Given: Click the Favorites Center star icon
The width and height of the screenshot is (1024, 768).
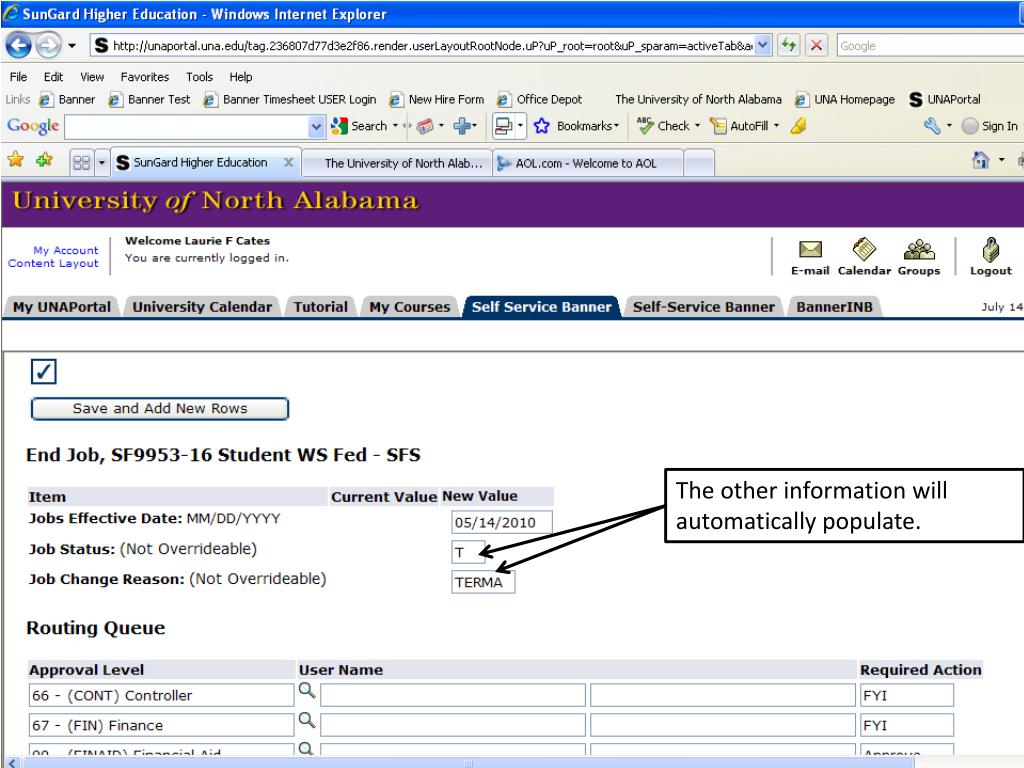Looking at the screenshot, I should [x=16, y=160].
